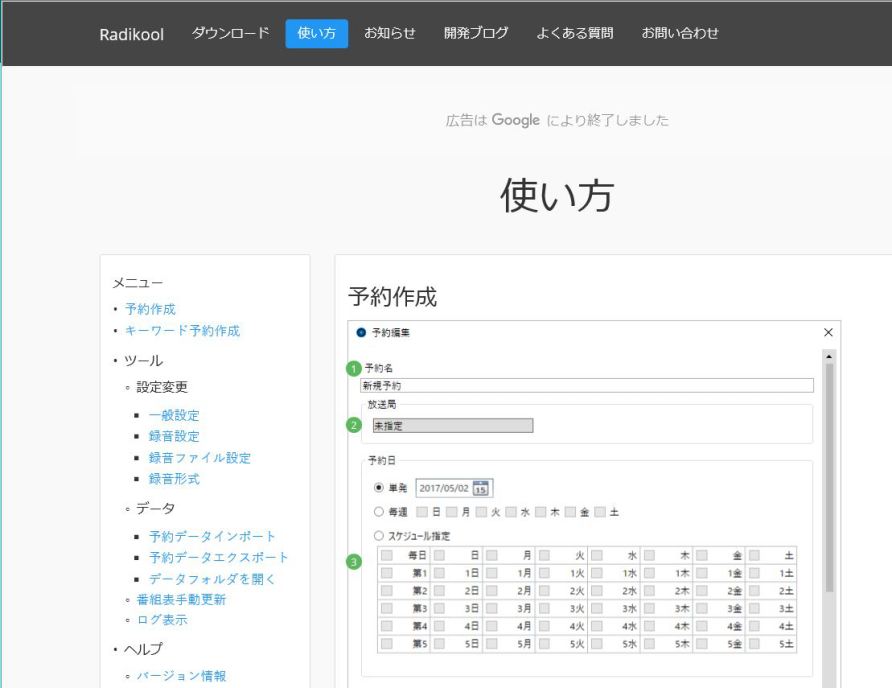Image resolution: width=892 pixels, height=688 pixels.
Task: Close the 予約編集 dialog with the X
Action: (828, 332)
